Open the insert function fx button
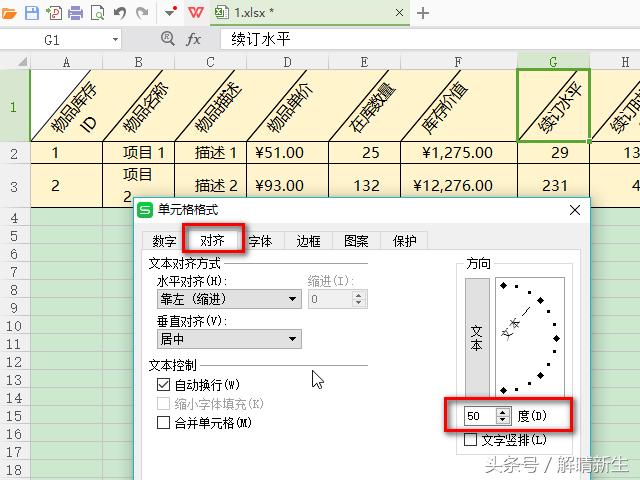640x480 pixels. [x=193, y=39]
